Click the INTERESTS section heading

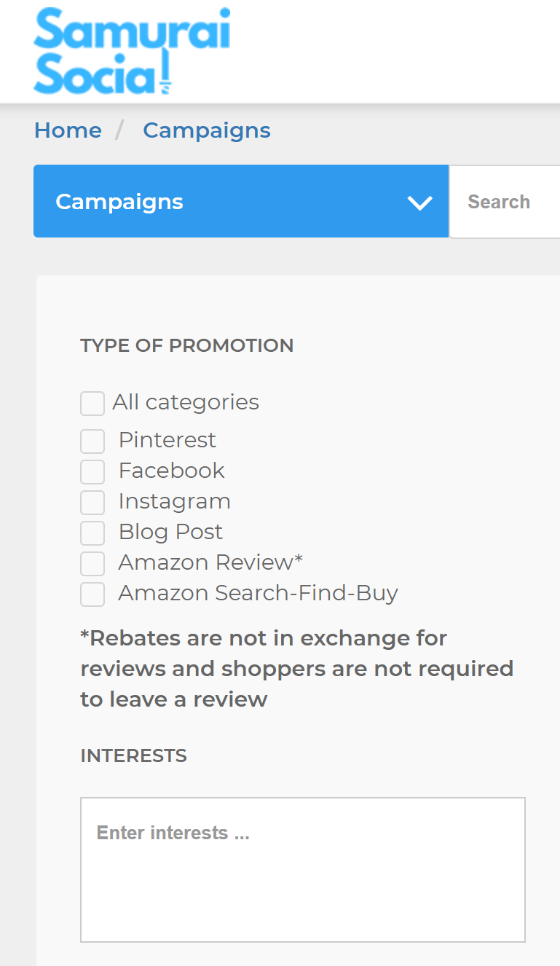pyautogui.click(x=134, y=756)
